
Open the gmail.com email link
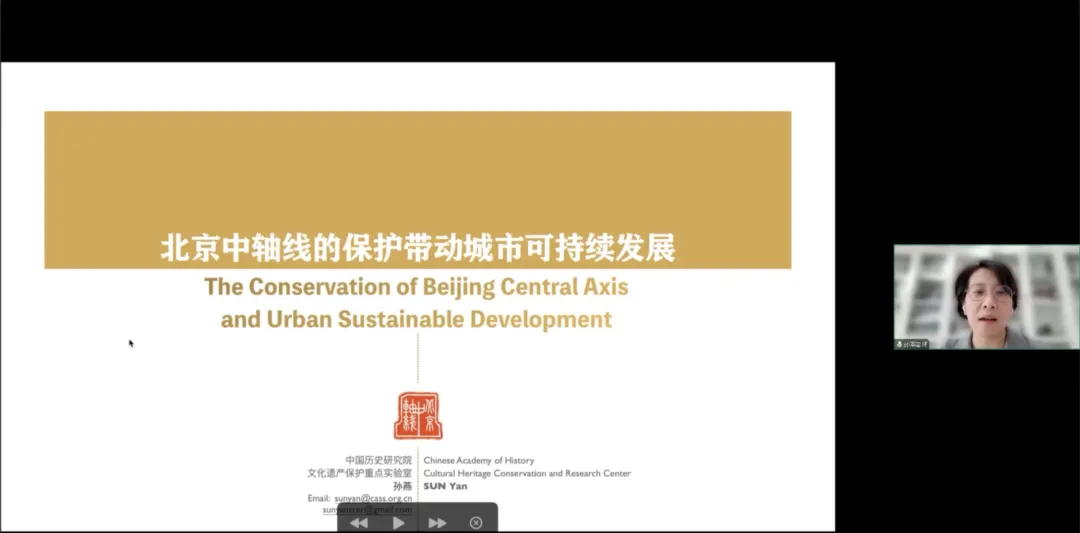click(x=367, y=510)
